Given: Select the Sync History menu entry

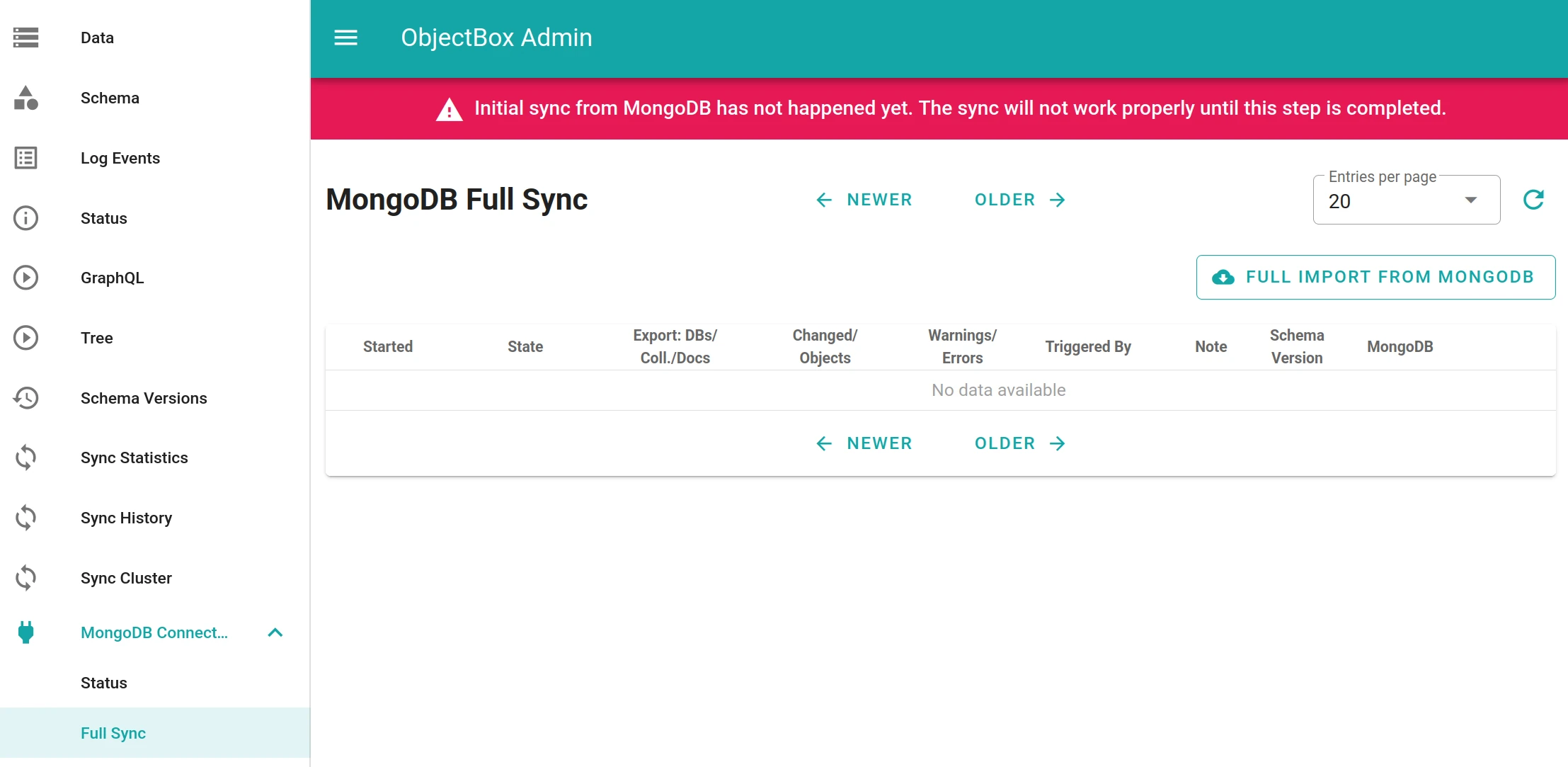Looking at the screenshot, I should (x=126, y=518).
